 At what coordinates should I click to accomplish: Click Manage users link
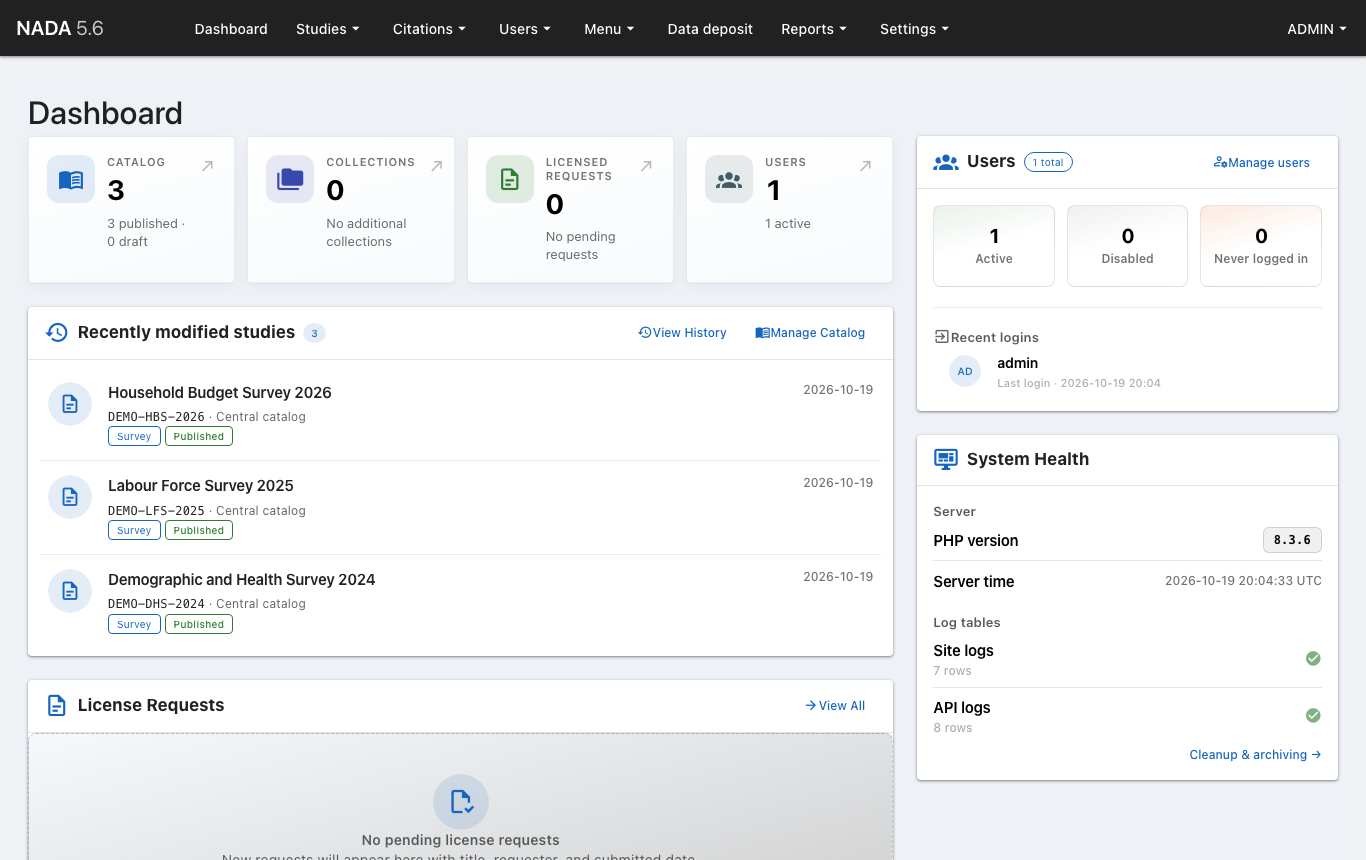[x=1261, y=162]
